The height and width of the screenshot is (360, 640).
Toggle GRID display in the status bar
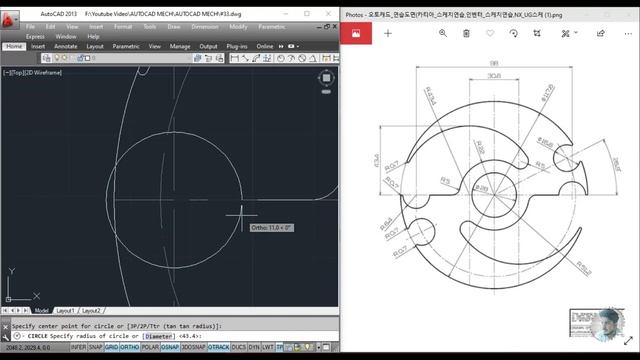click(x=111, y=347)
